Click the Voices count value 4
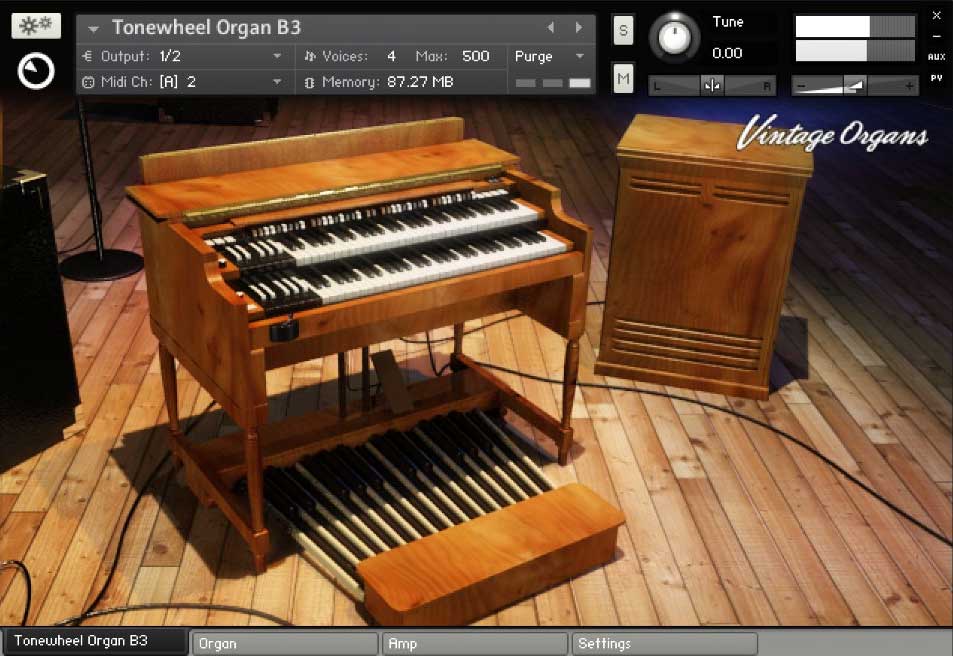This screenshot has width=953, height=656. 391,56
